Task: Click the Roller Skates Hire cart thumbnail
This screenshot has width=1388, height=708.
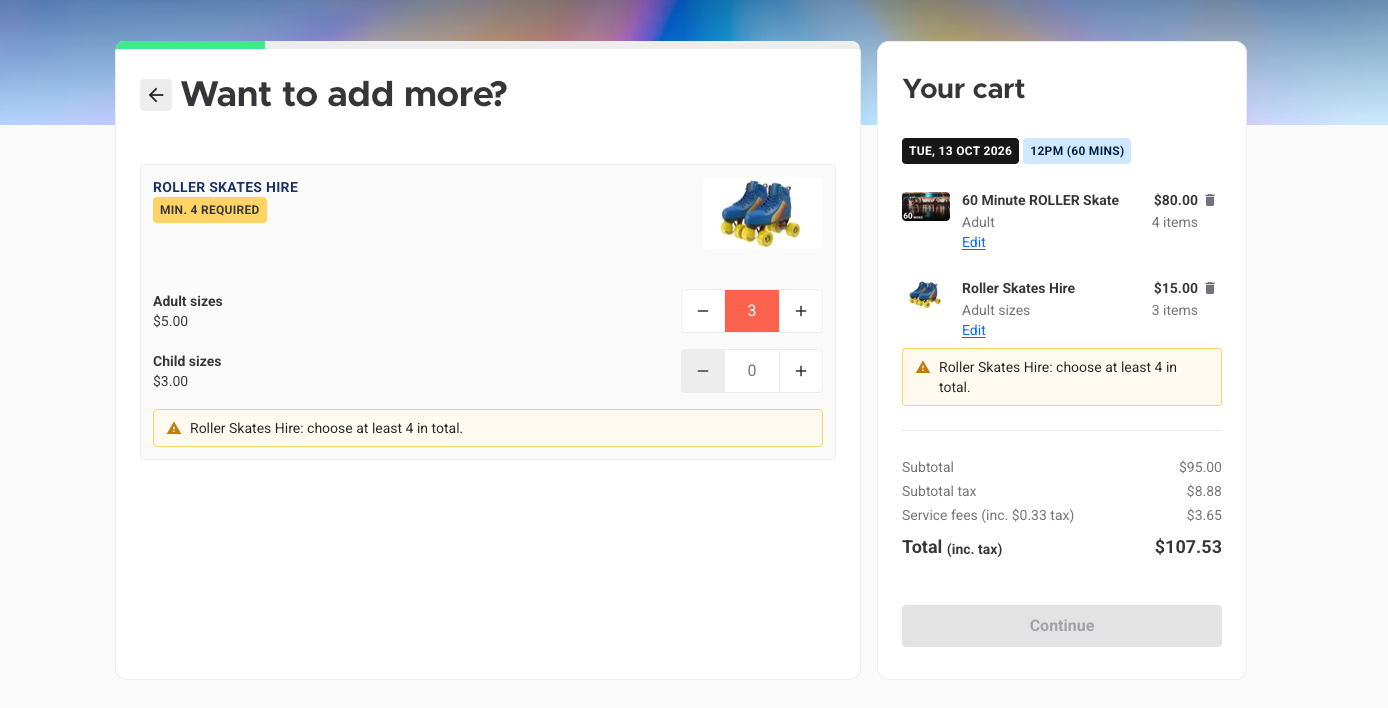Action: (926, 295)
